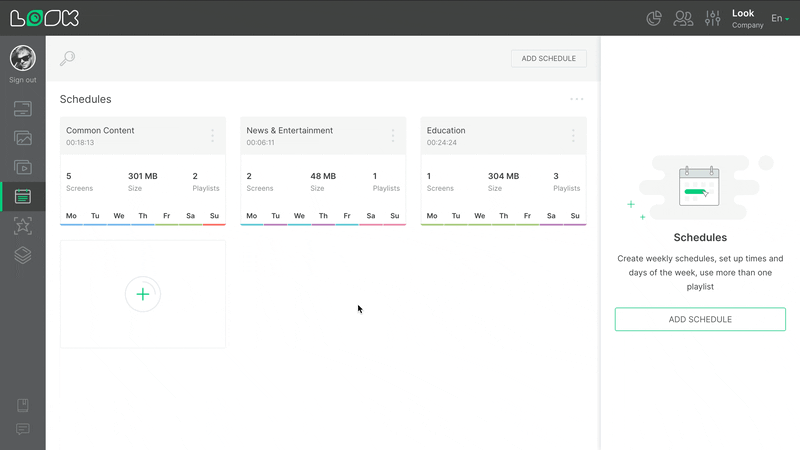This screenshot has width=800, height=450.
Task: Open the Layers stack icon in sidebar
Action: (x=22, y=256)
